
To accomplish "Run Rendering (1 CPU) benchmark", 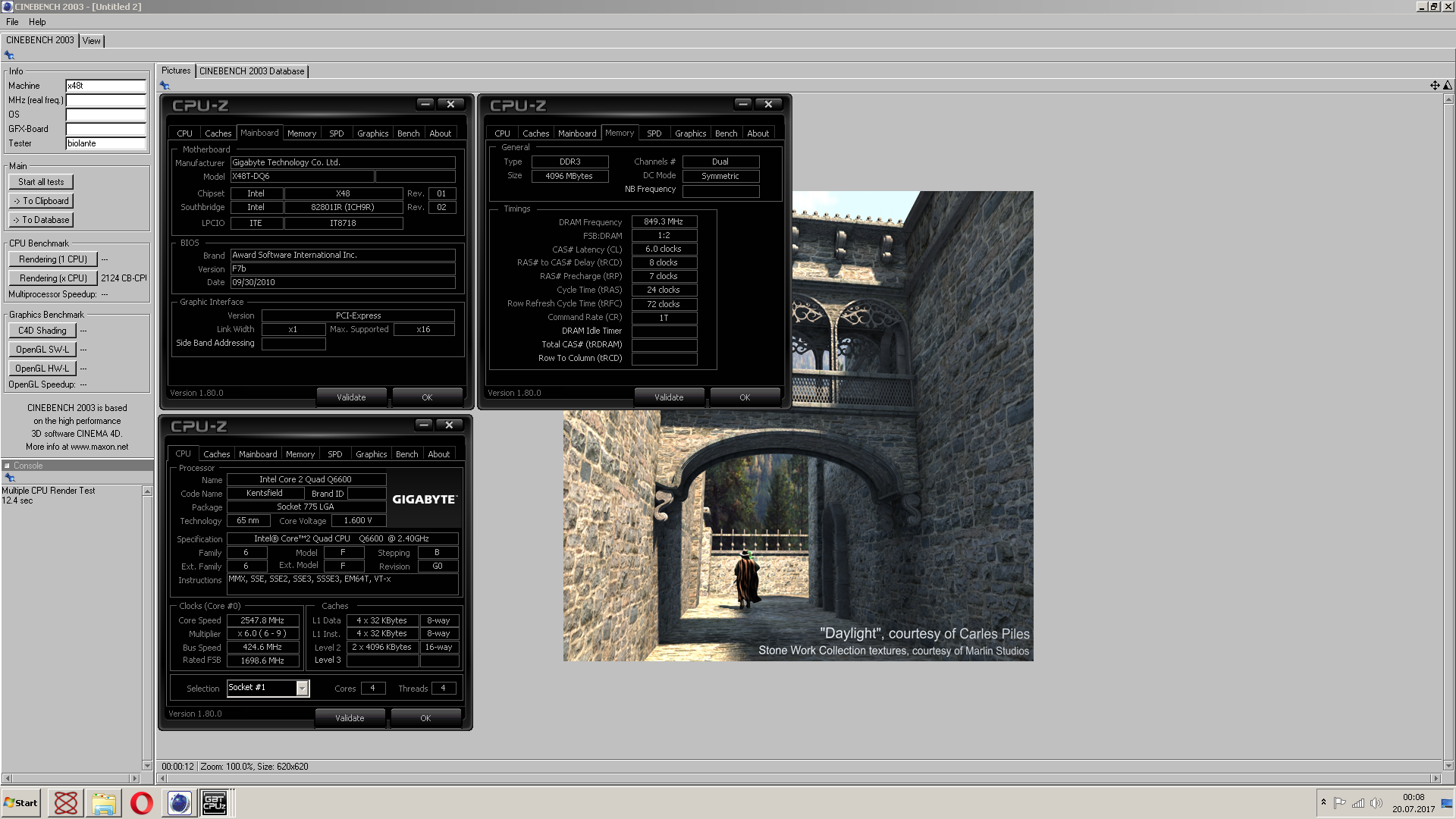I will pyautogui.click(x=53, y=259).
